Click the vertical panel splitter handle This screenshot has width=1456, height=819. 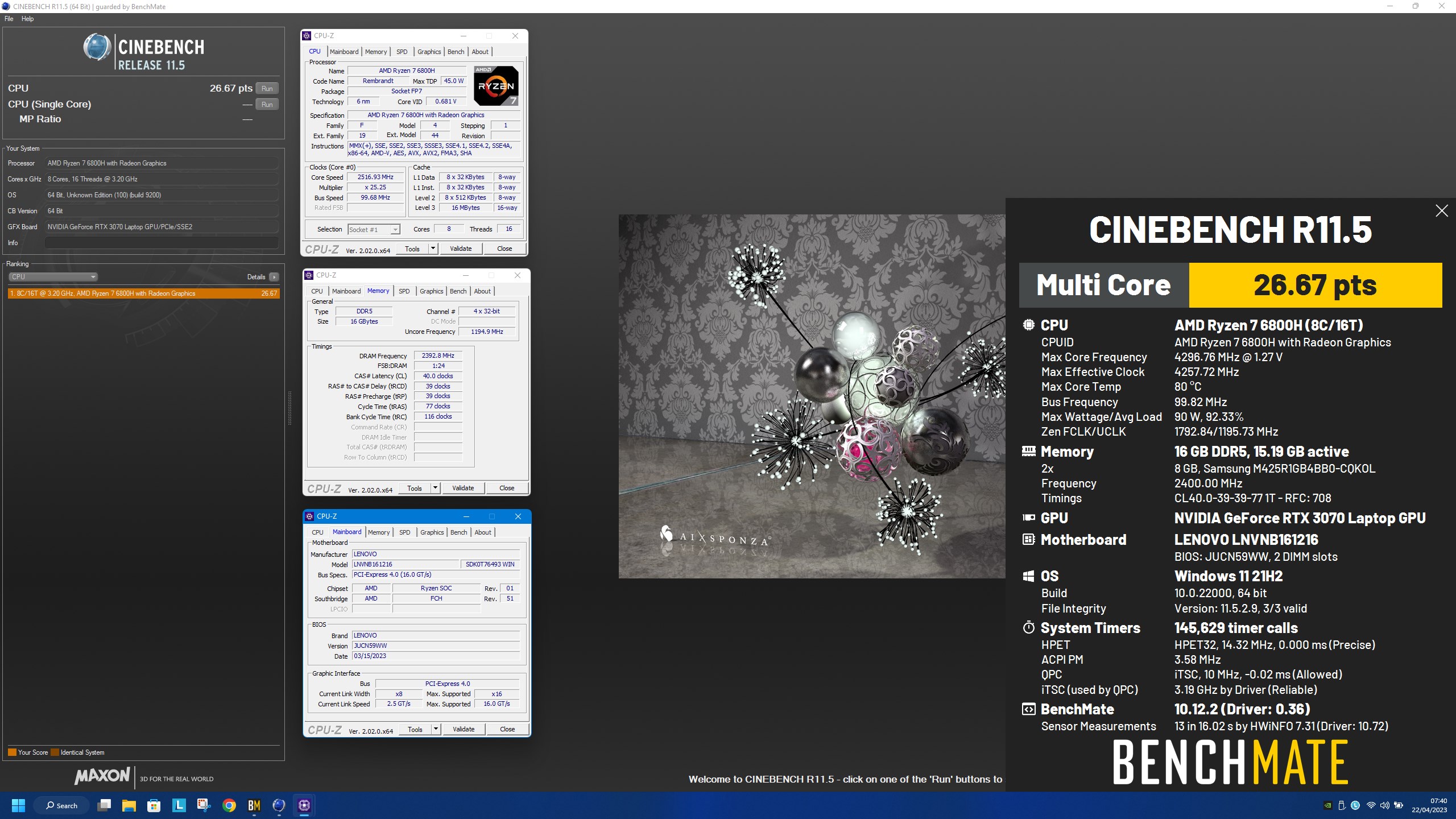click(289, 408)
